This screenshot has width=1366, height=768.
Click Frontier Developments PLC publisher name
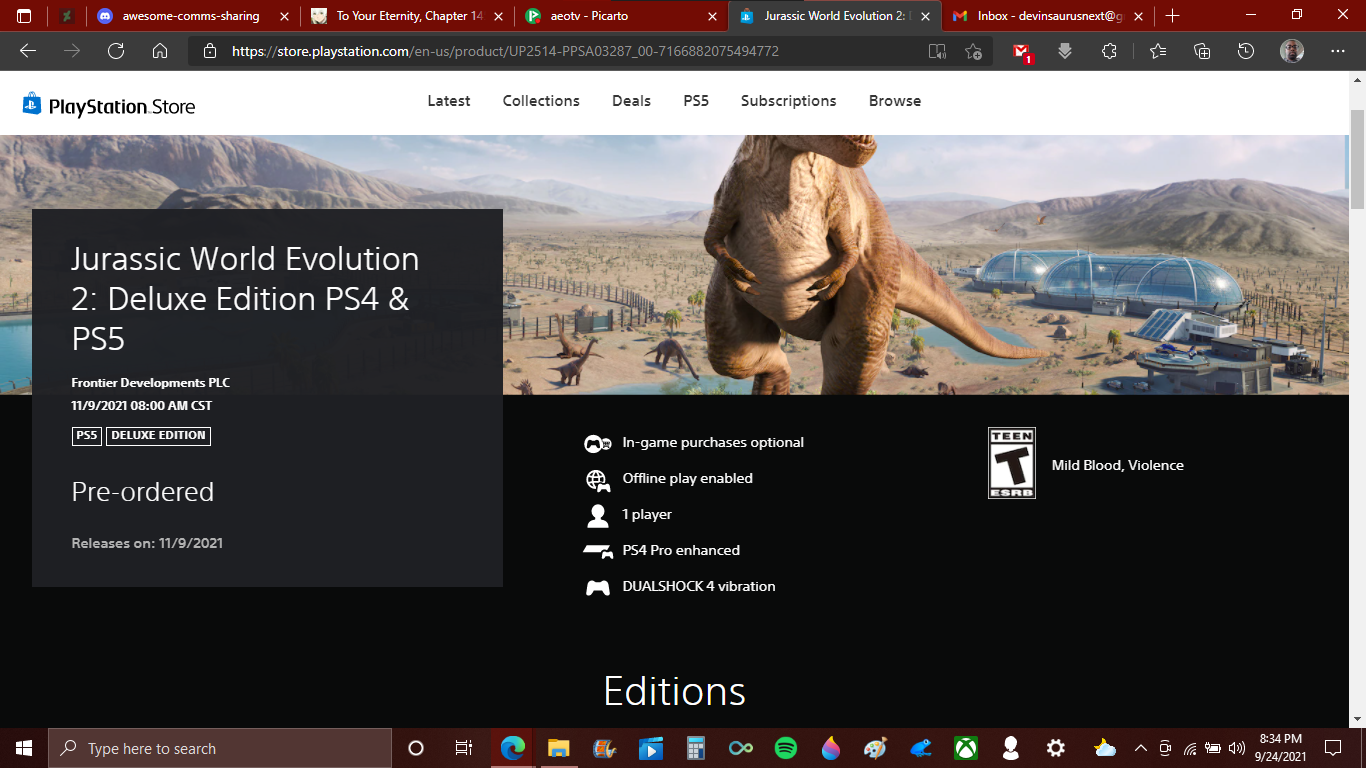[151, 383]
